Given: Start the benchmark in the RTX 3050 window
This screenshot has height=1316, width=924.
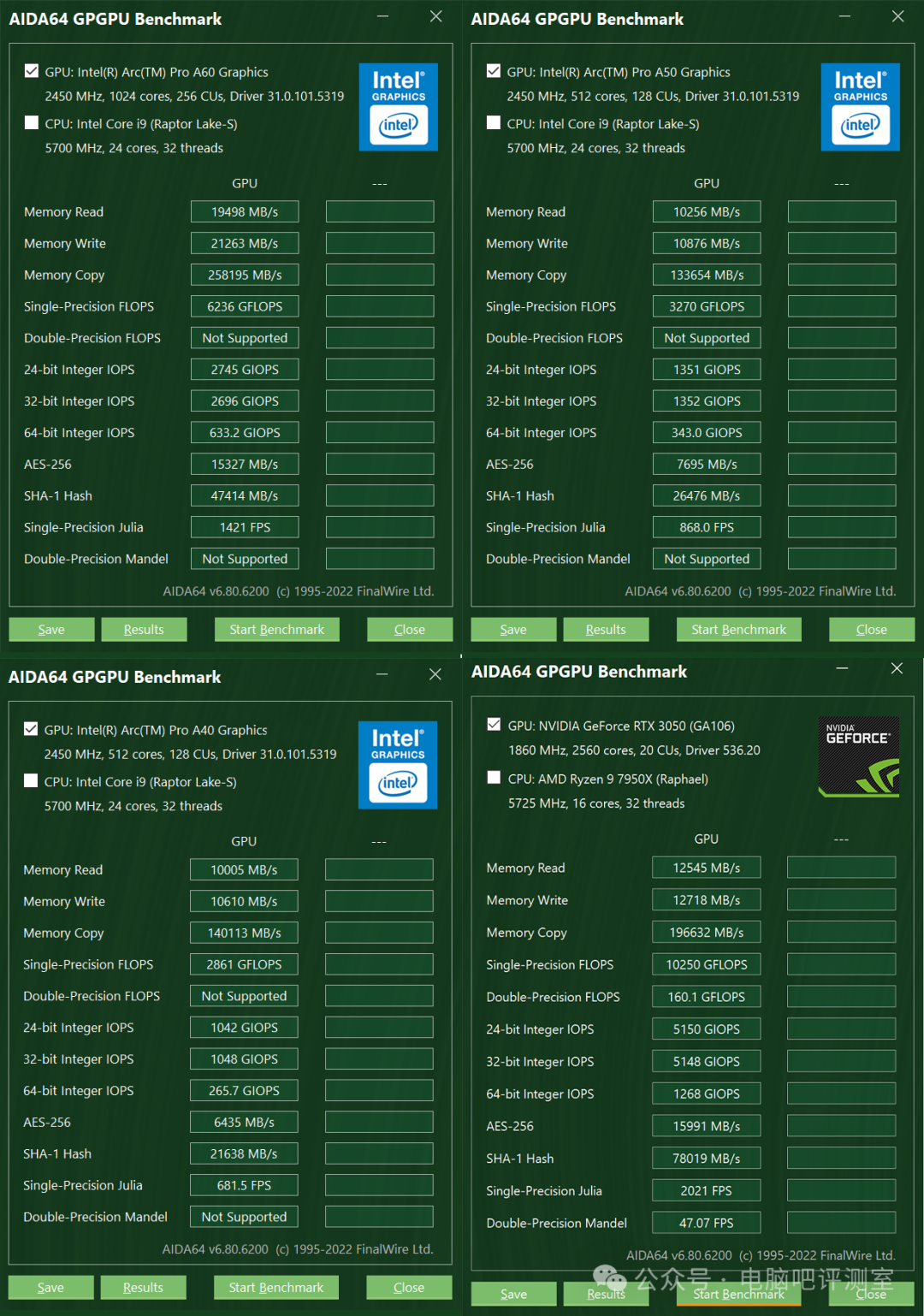Looking at the screenshot, I should (738, 1294).
